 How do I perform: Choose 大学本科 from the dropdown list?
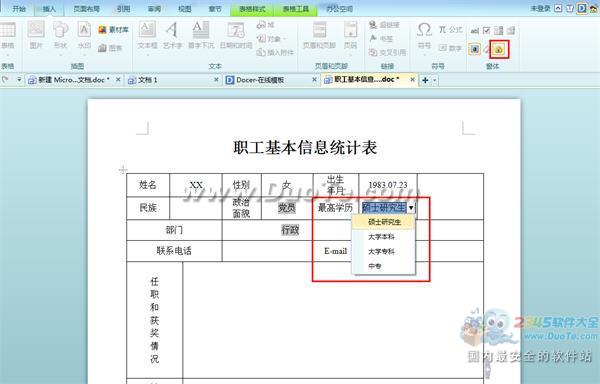[383, 237]
